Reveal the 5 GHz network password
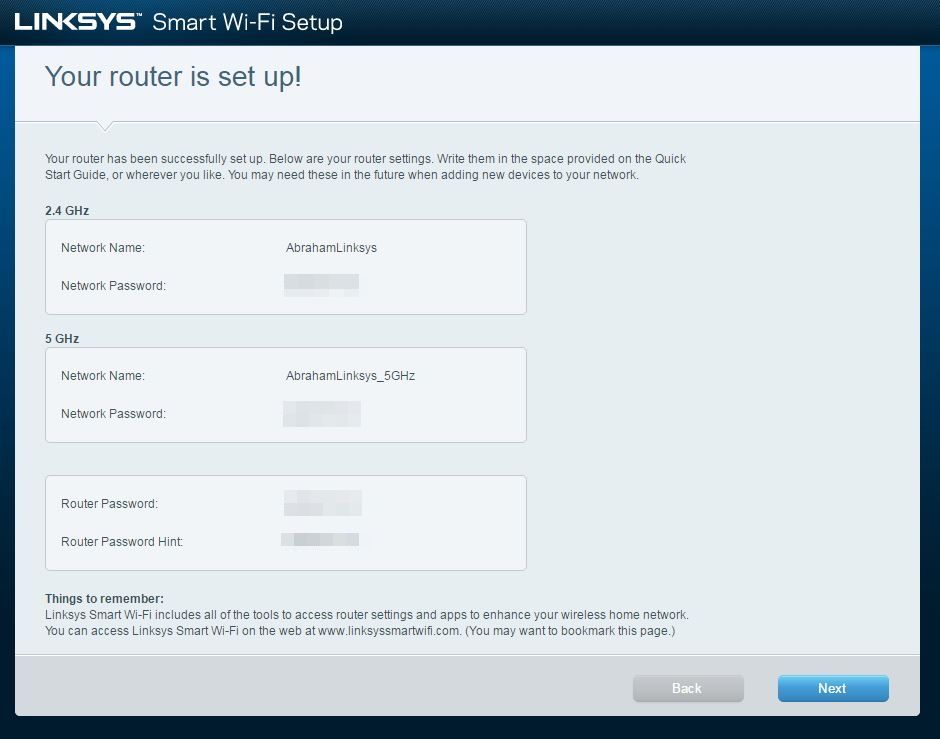This screenshot has width=940, height=739. tap(322, 413)
